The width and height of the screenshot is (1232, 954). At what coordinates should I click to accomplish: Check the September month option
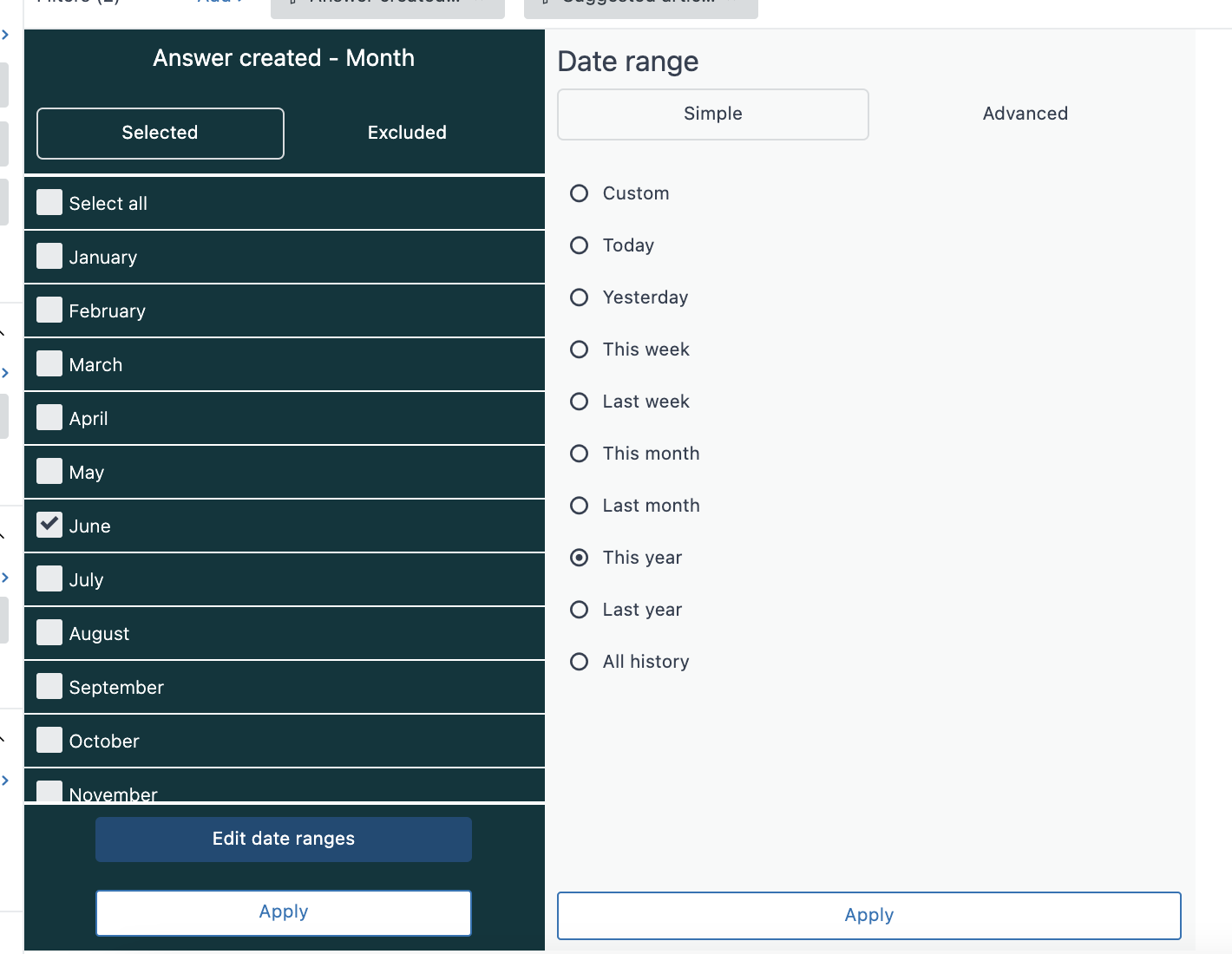click(x=49, y=686)
